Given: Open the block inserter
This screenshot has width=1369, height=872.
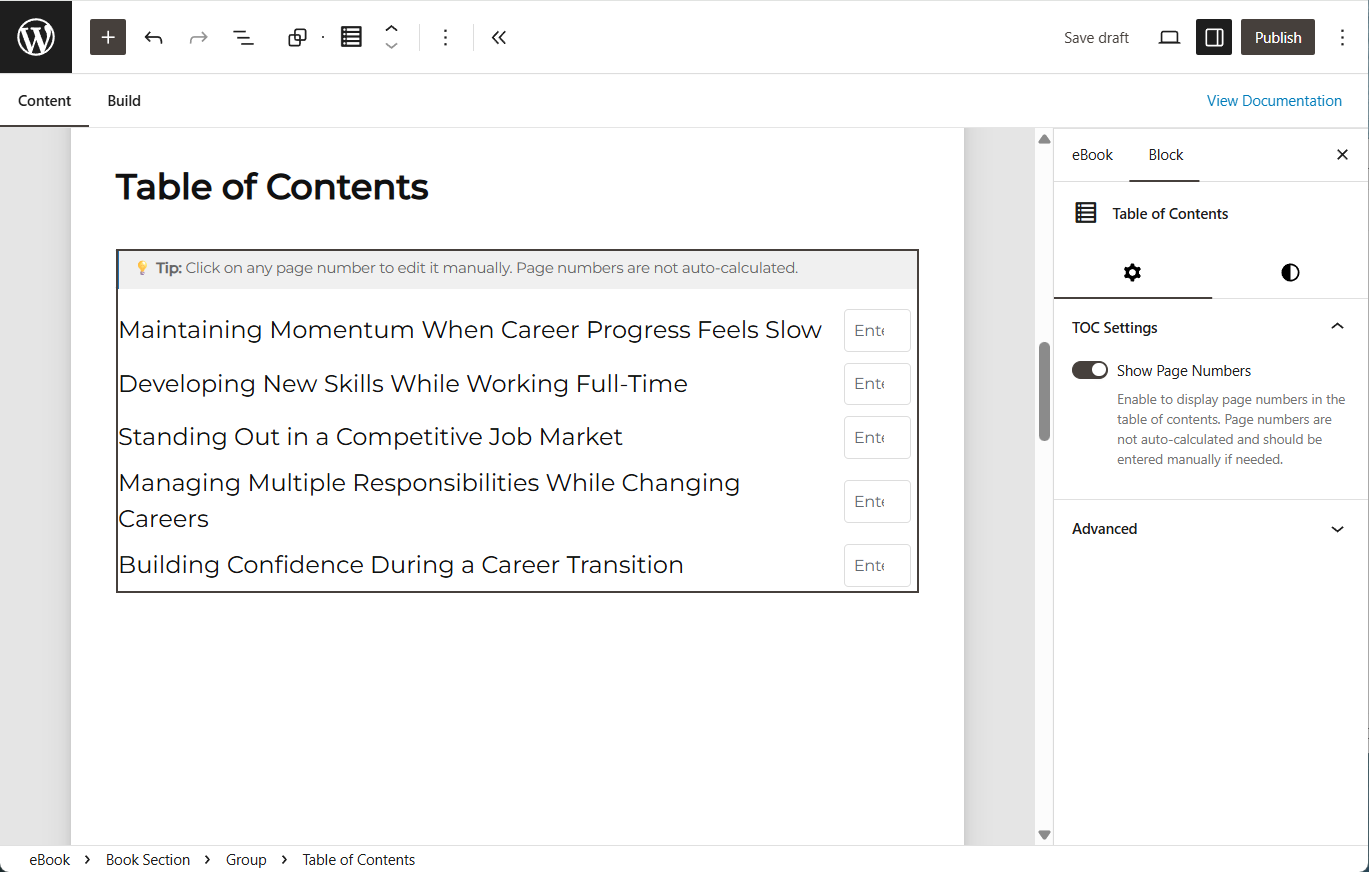Looking at the screenshot, I should [x=108, y=37].
